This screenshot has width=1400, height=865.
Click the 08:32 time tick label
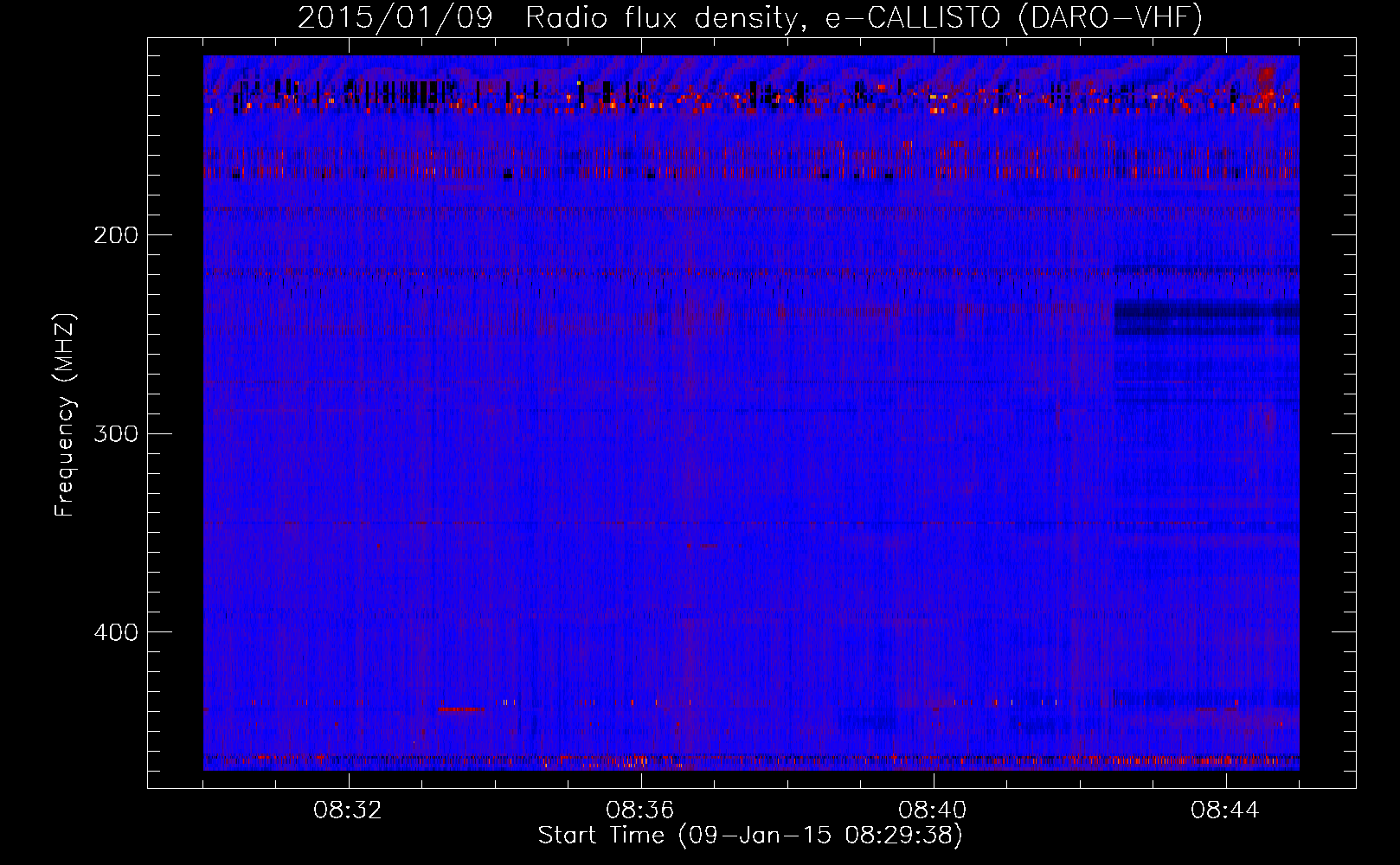click(348, 811)
